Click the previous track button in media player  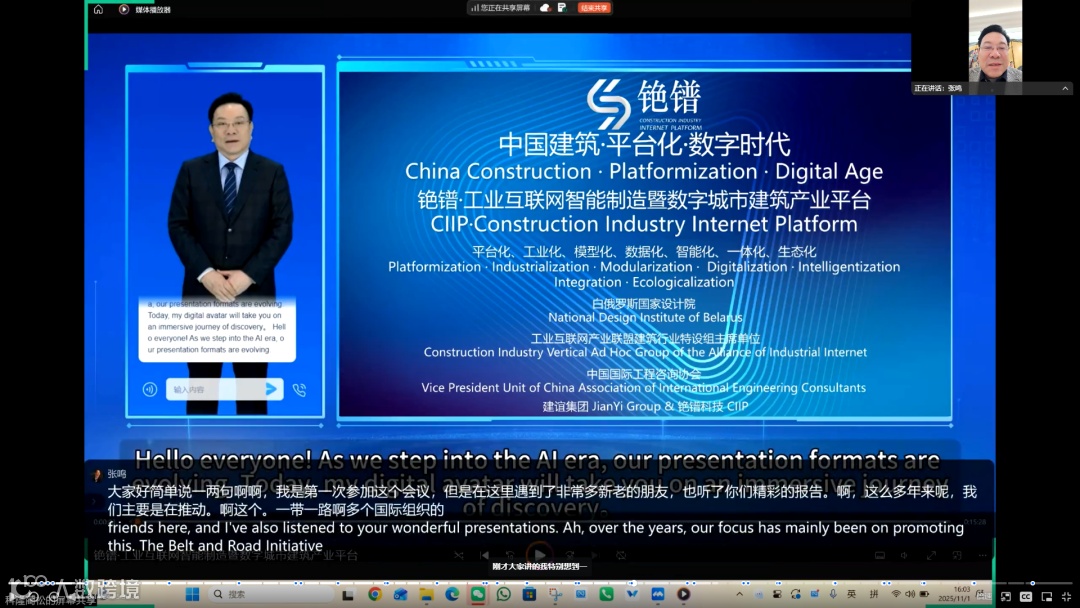click(484, 555)
